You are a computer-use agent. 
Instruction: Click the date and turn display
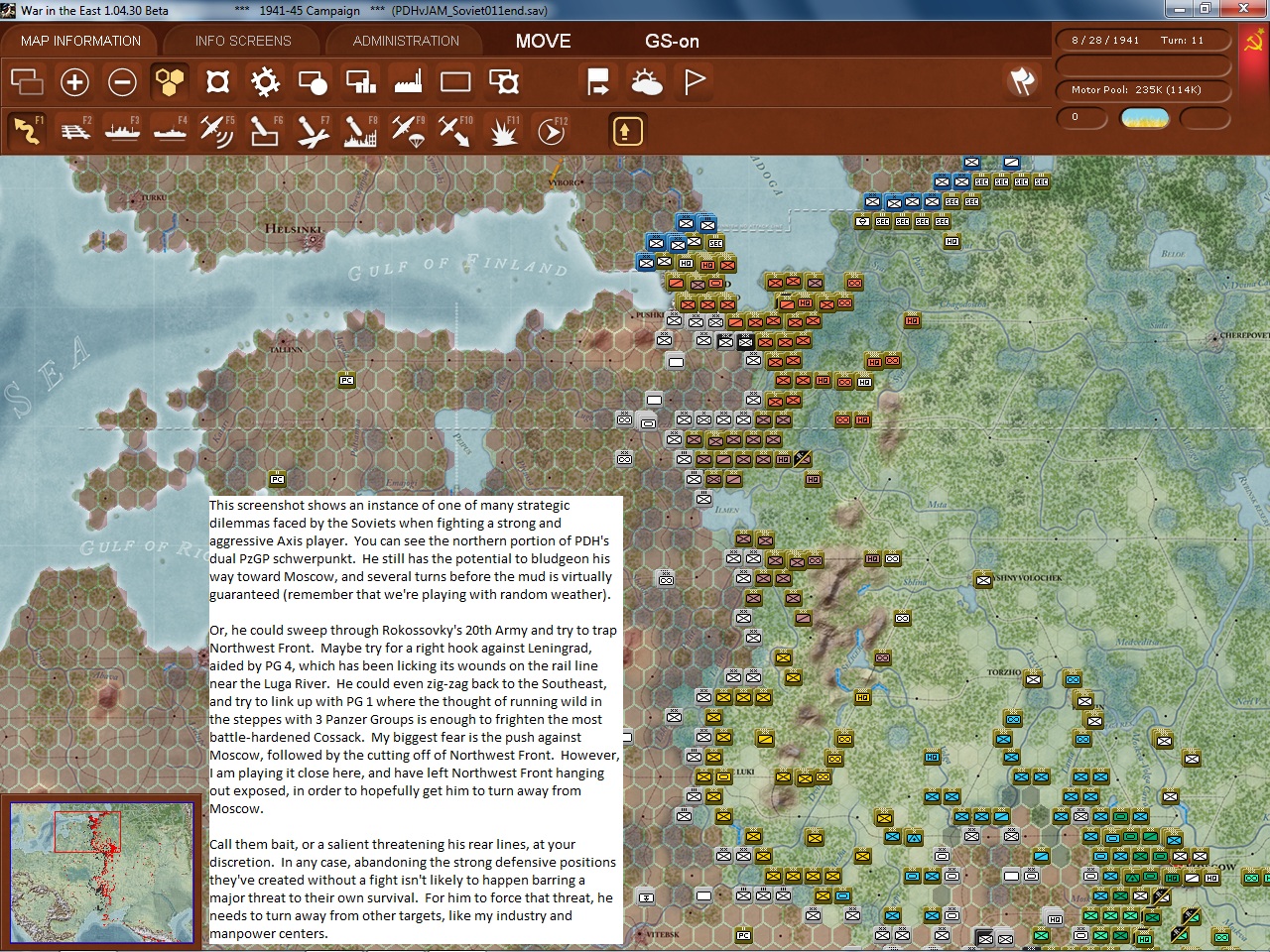coord(1143,41)
